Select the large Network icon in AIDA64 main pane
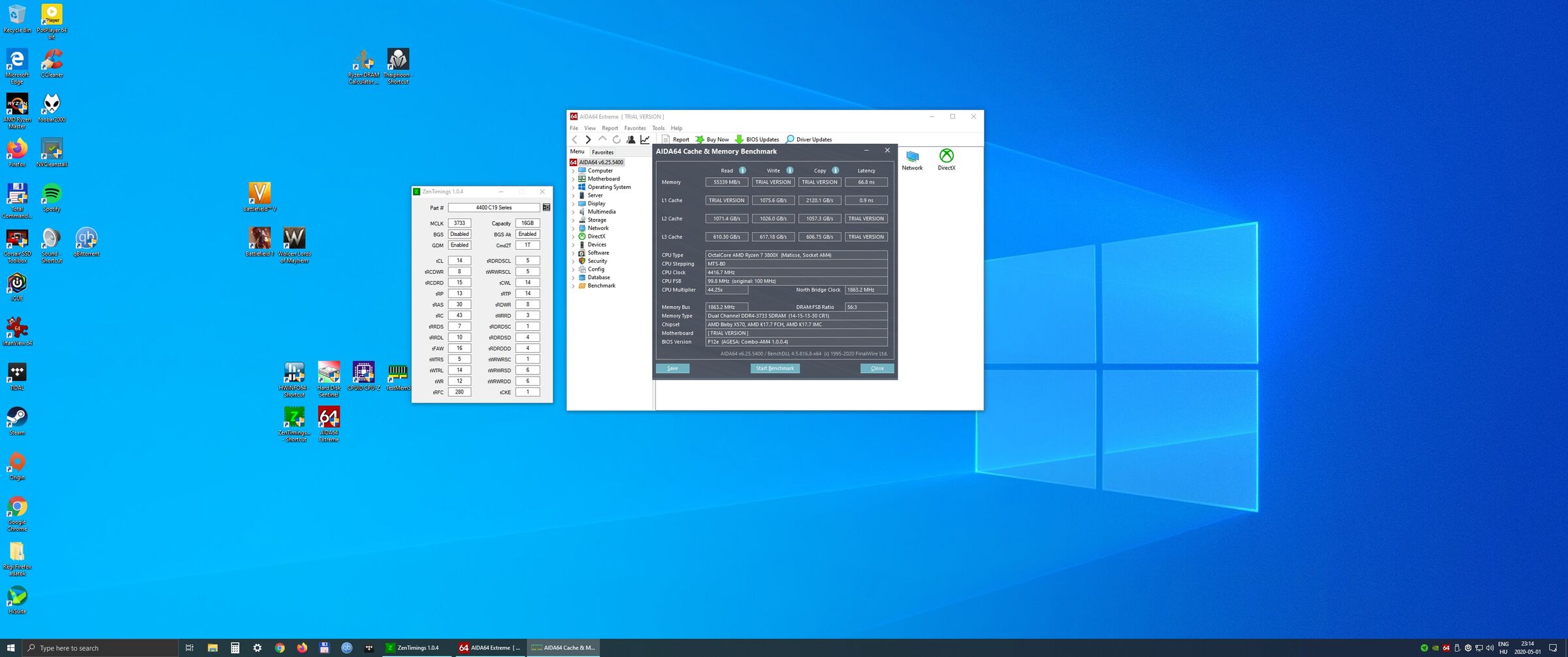1568x657 pixels. click(912, 160)
